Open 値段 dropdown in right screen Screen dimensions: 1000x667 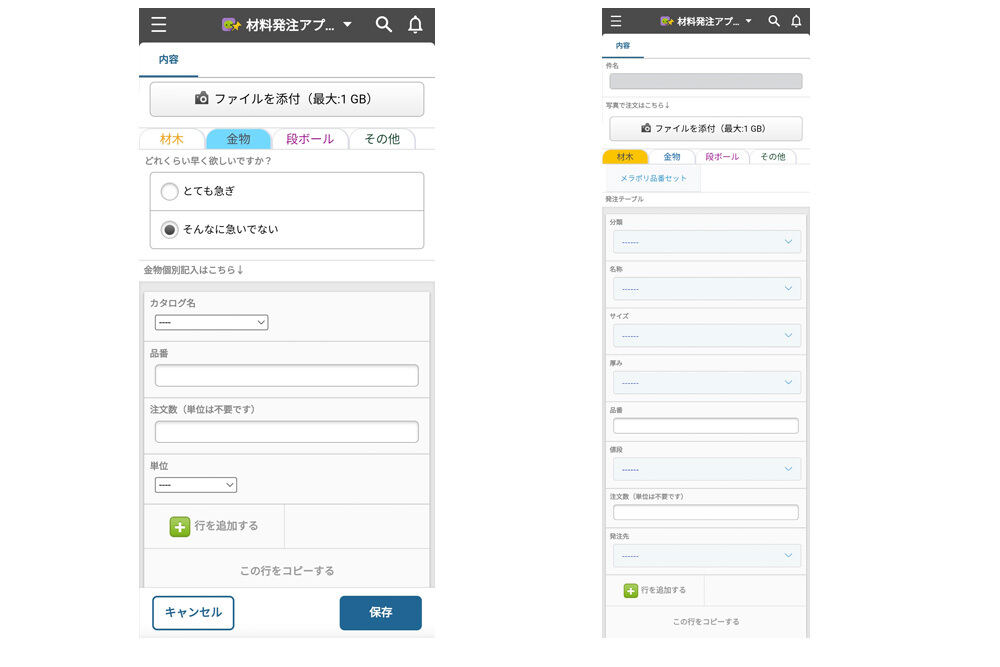(x=707, y=469)
